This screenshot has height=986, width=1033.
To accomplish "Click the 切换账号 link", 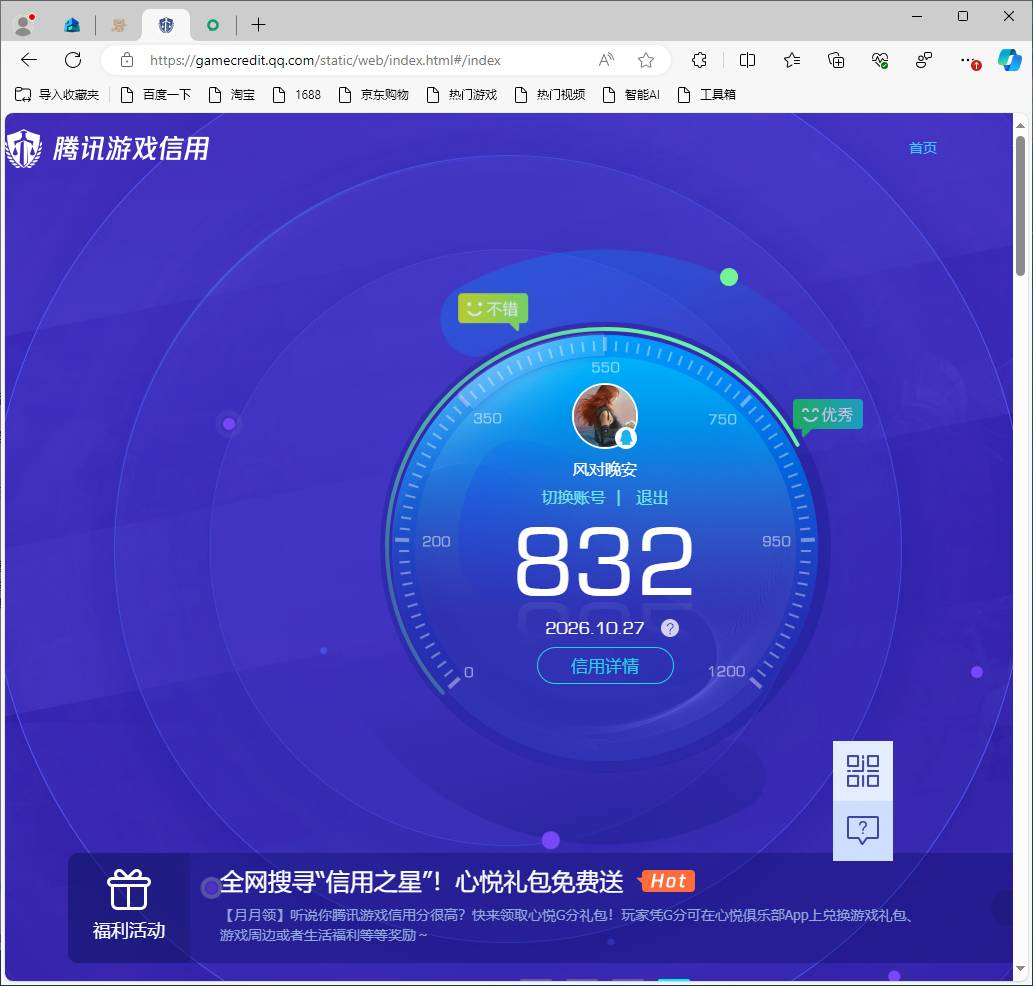I will point(573,497).
